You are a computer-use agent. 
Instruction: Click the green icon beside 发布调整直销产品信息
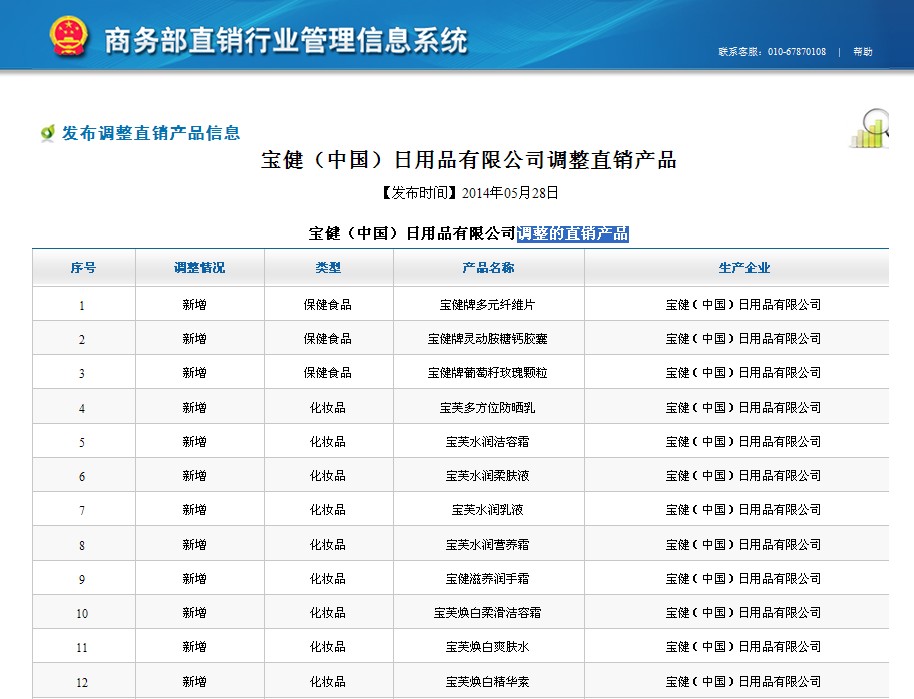(x=47, y=133)
